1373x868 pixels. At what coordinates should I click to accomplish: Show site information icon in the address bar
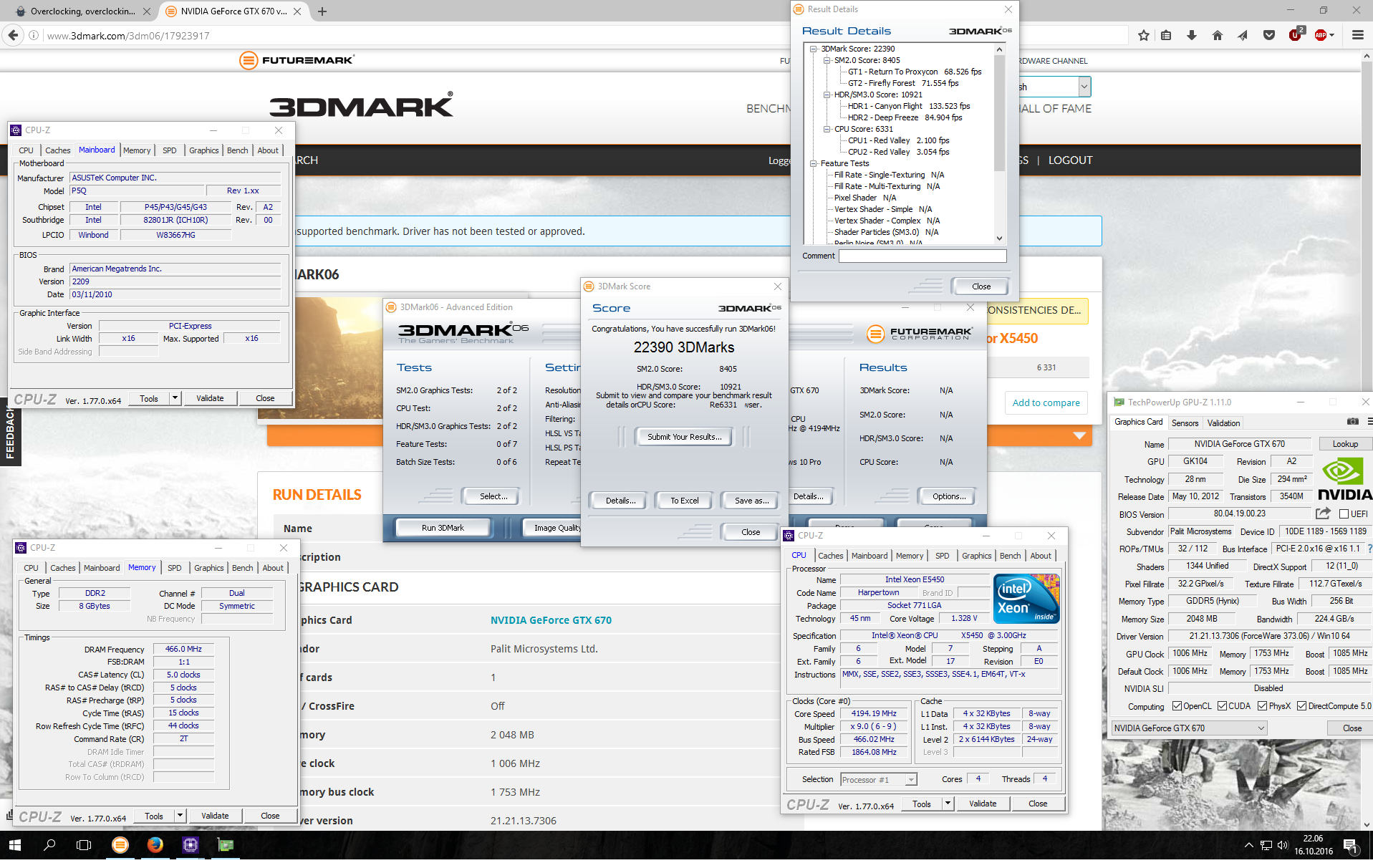click(x=34, y=35)
